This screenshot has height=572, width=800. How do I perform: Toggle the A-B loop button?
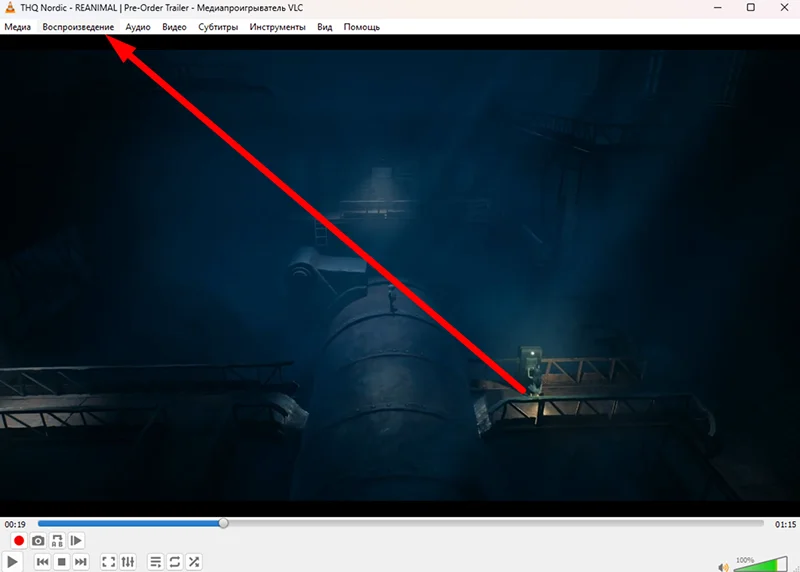57,541
